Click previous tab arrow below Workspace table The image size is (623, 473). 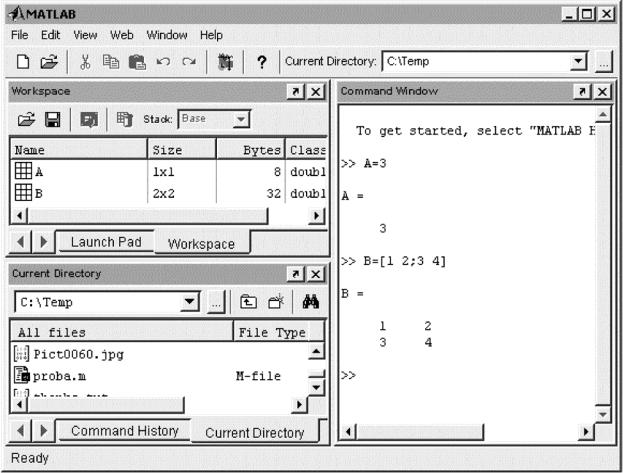[20, 242]
